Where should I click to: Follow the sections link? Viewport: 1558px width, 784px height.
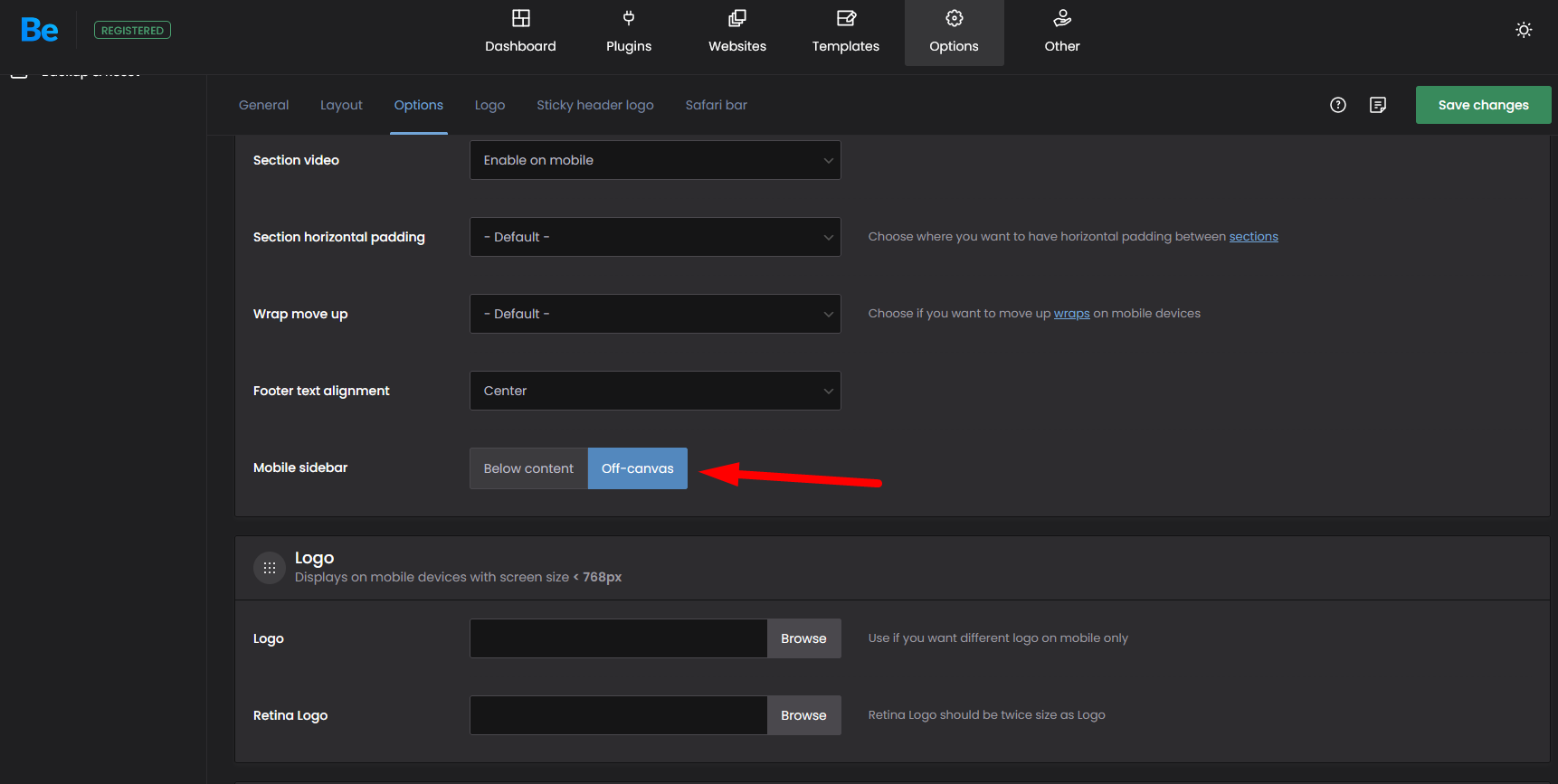(1253, 237)
